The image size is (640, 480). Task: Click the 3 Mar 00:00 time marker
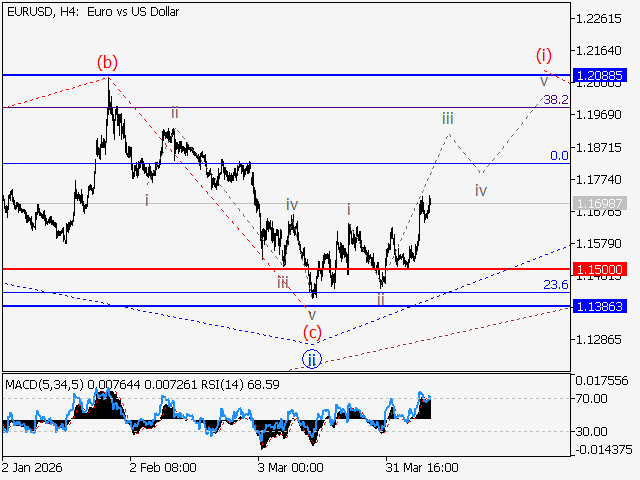[x=290, y=467]
